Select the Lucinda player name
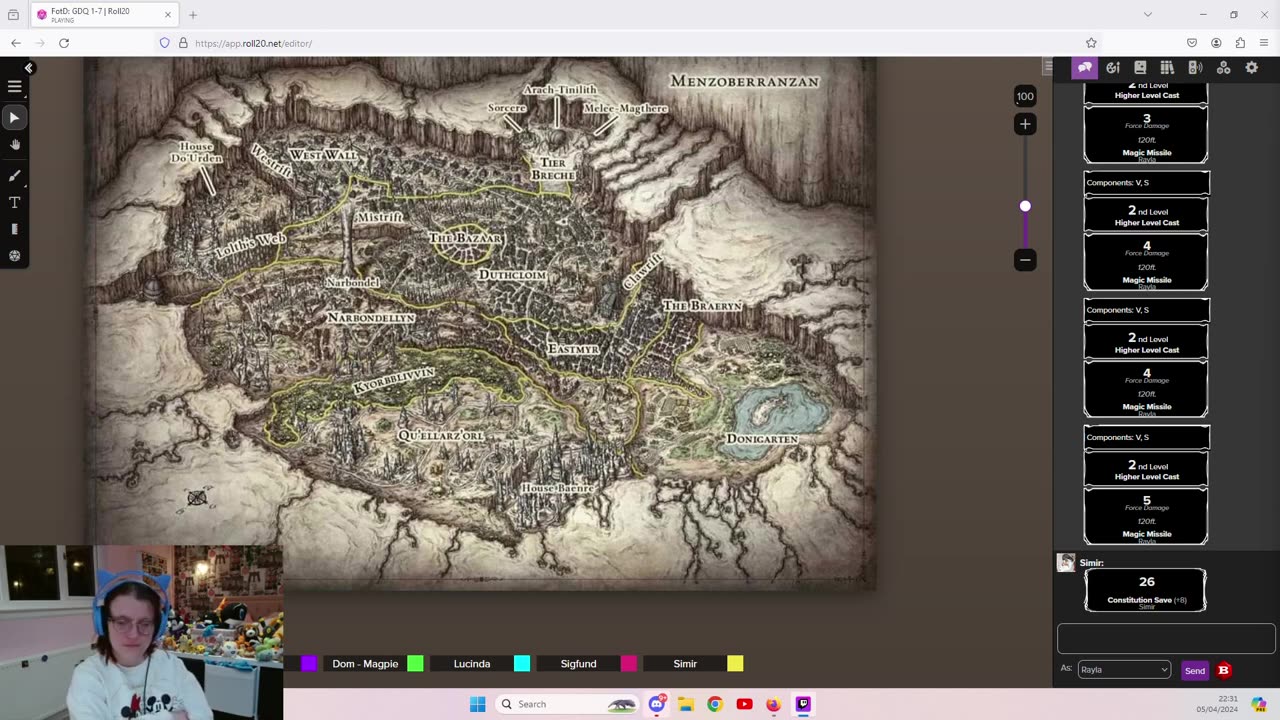This screenshot has height=720, width=1280. pyautogui.click(x=472, y=664)
